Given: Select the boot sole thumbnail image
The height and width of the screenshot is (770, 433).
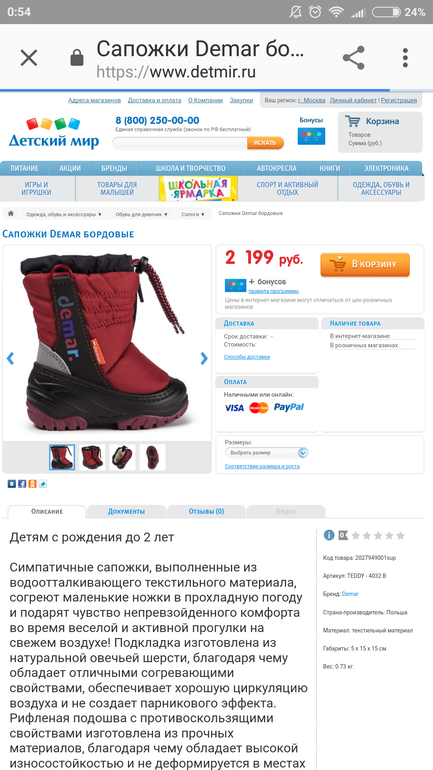Looking at the screenshot, I should 153,457.
